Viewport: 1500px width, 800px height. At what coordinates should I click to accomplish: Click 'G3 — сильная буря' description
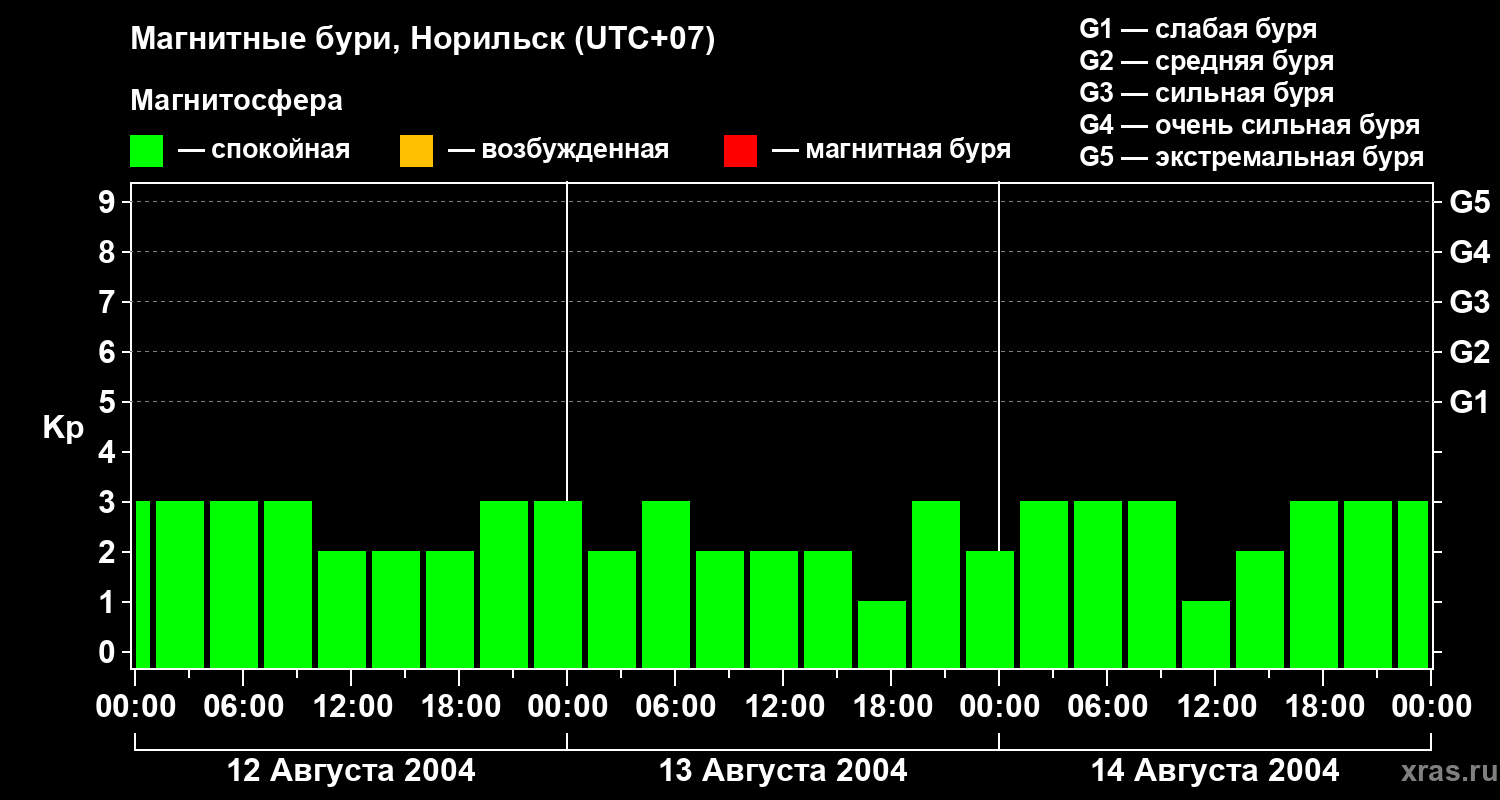pyautogui.click(x=1207, y=93)
